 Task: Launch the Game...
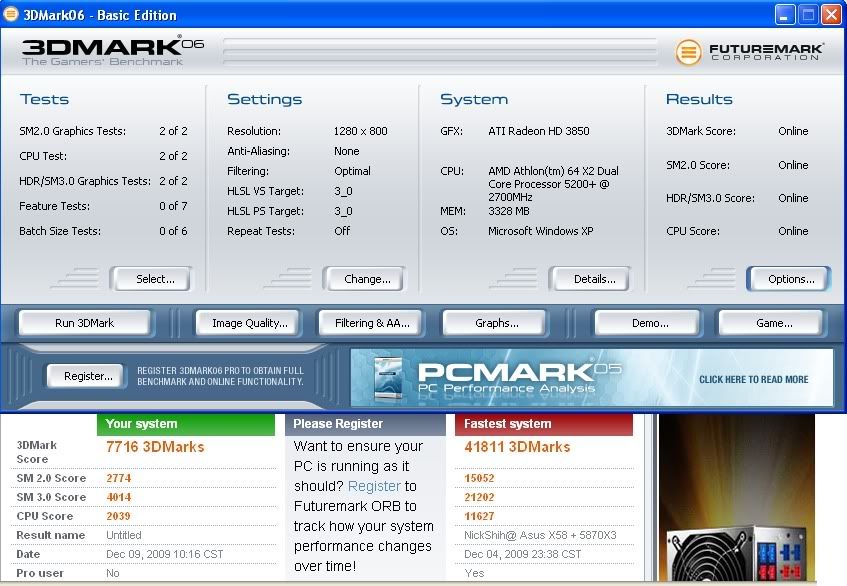(771, 323)
